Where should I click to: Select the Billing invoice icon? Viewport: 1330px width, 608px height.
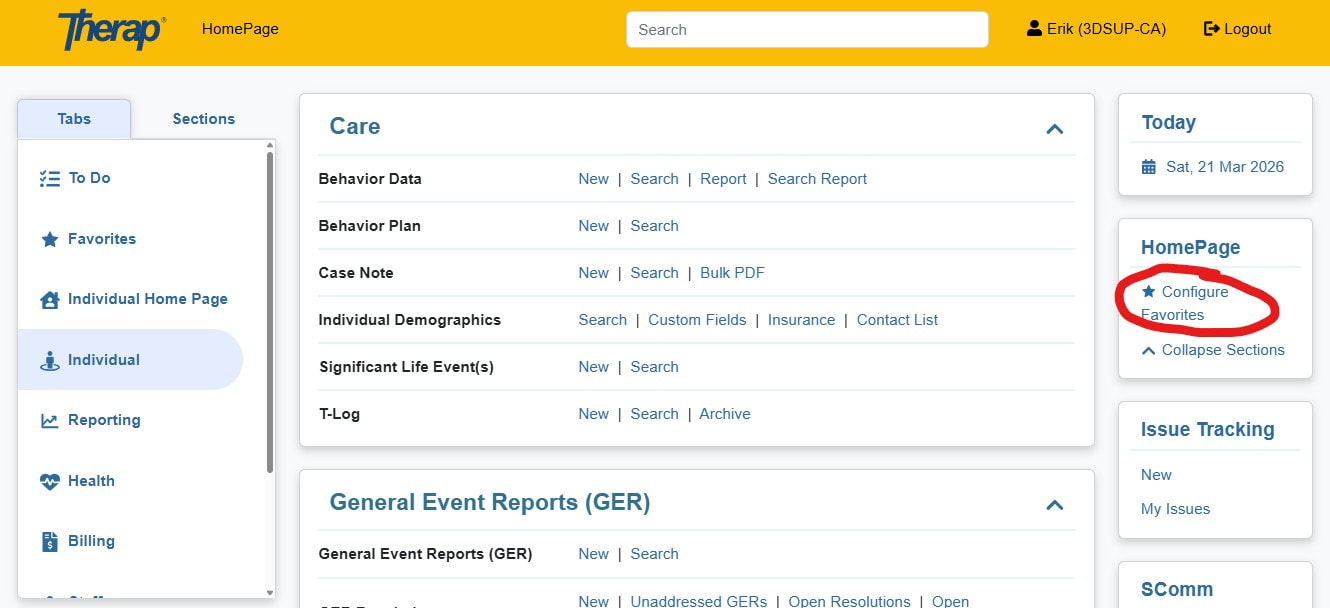(x=49, y=542)
